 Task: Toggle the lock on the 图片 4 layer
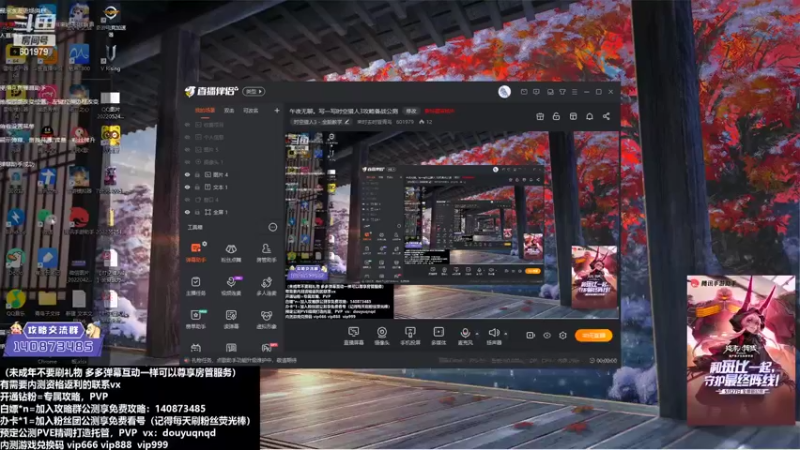click(x=198, y=174)
